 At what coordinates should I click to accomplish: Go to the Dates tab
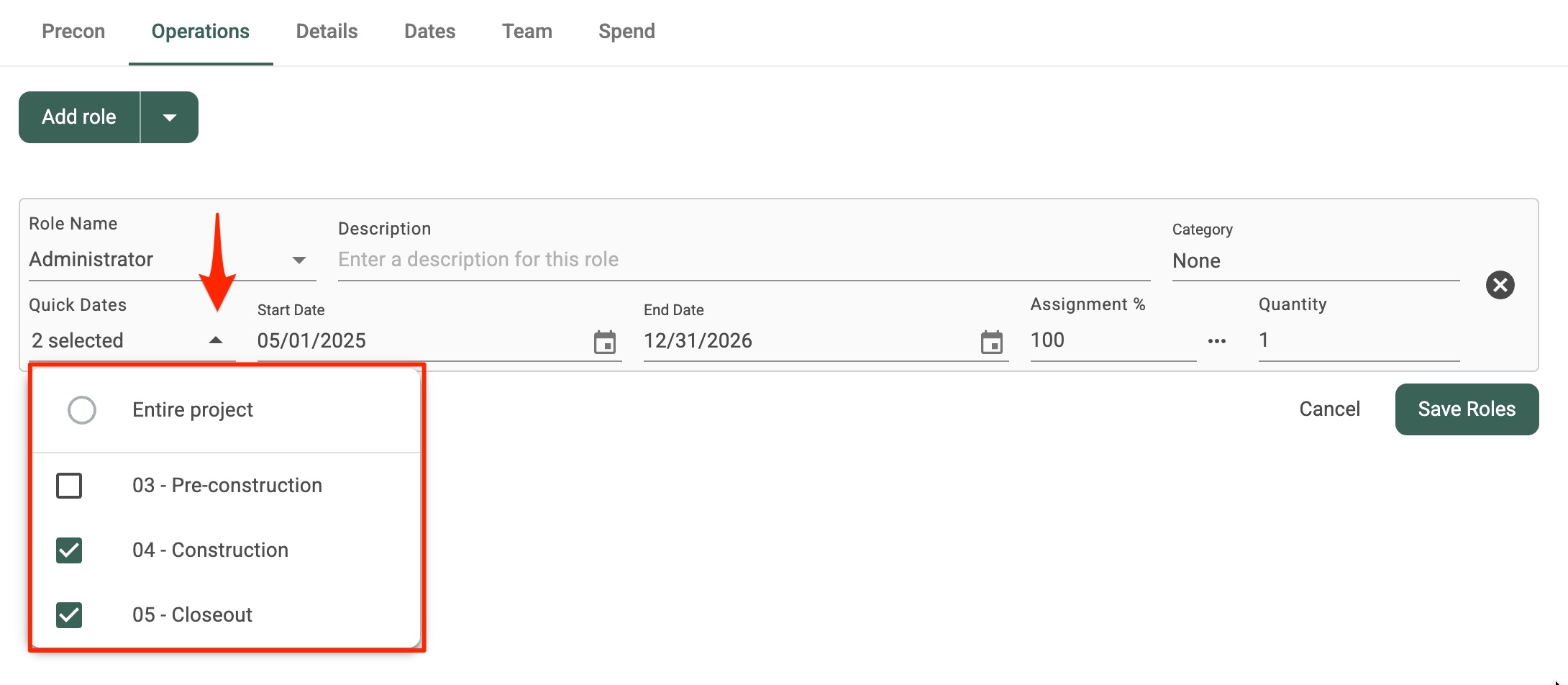pos(430,32)
